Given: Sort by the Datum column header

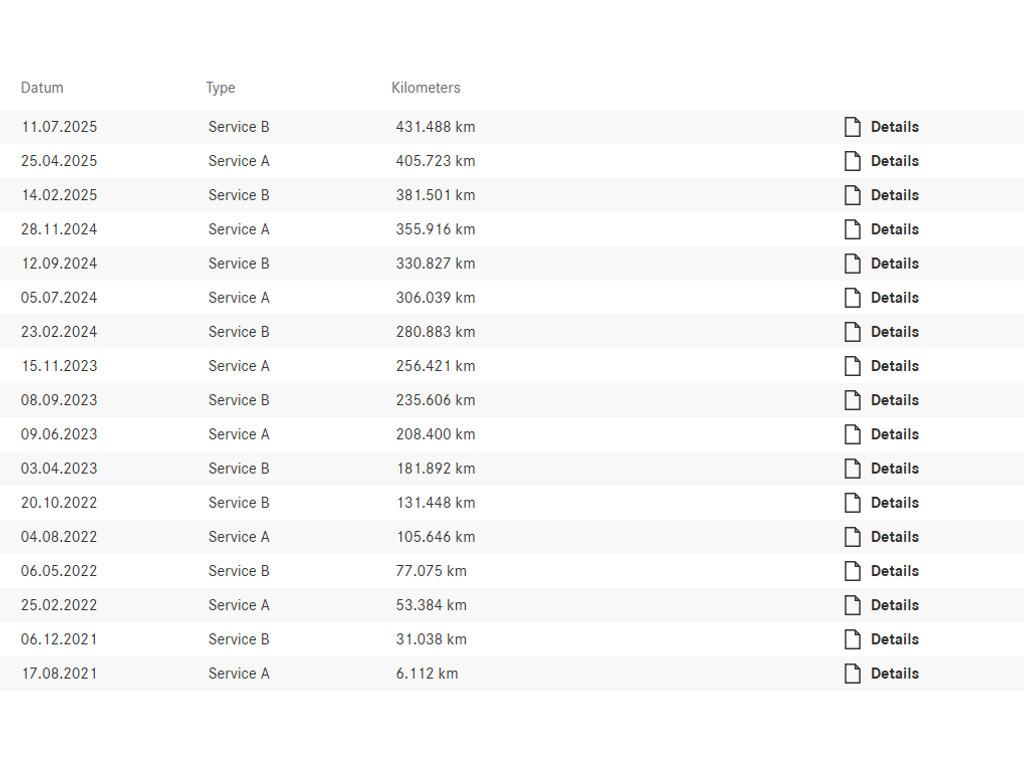Looking at the screenshot, I should [x=42, y=88].
